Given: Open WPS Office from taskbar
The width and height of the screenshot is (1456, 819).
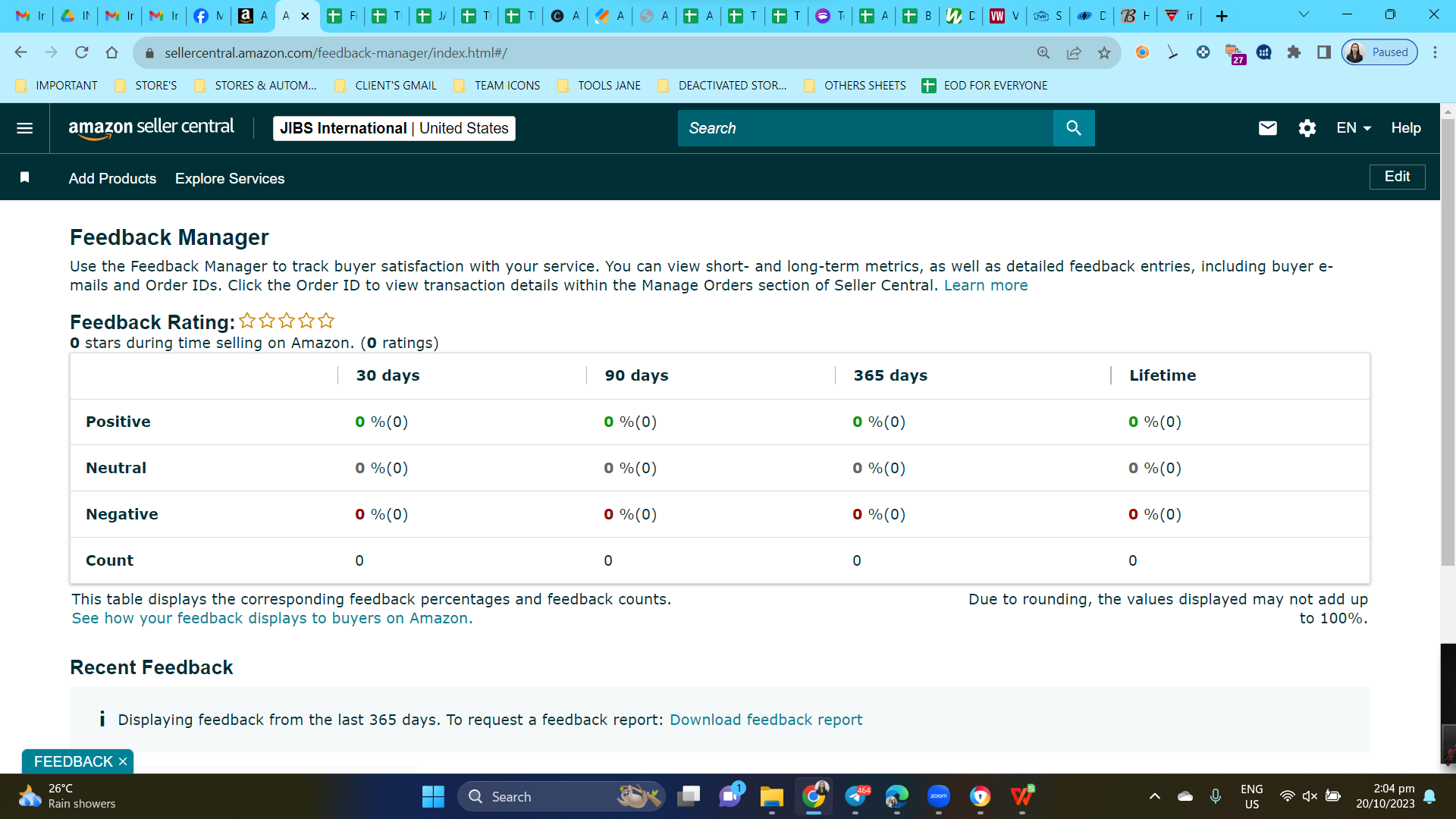Looking at the screenshot, I should click(1021, 796).
